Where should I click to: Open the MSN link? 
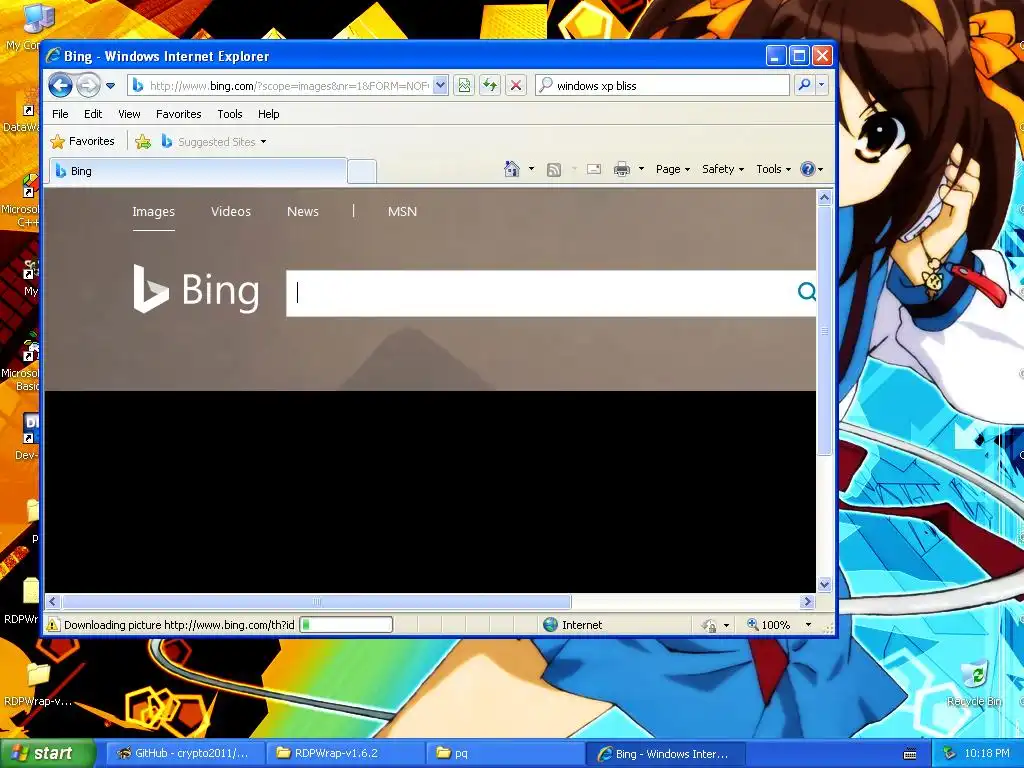point(402,212)
